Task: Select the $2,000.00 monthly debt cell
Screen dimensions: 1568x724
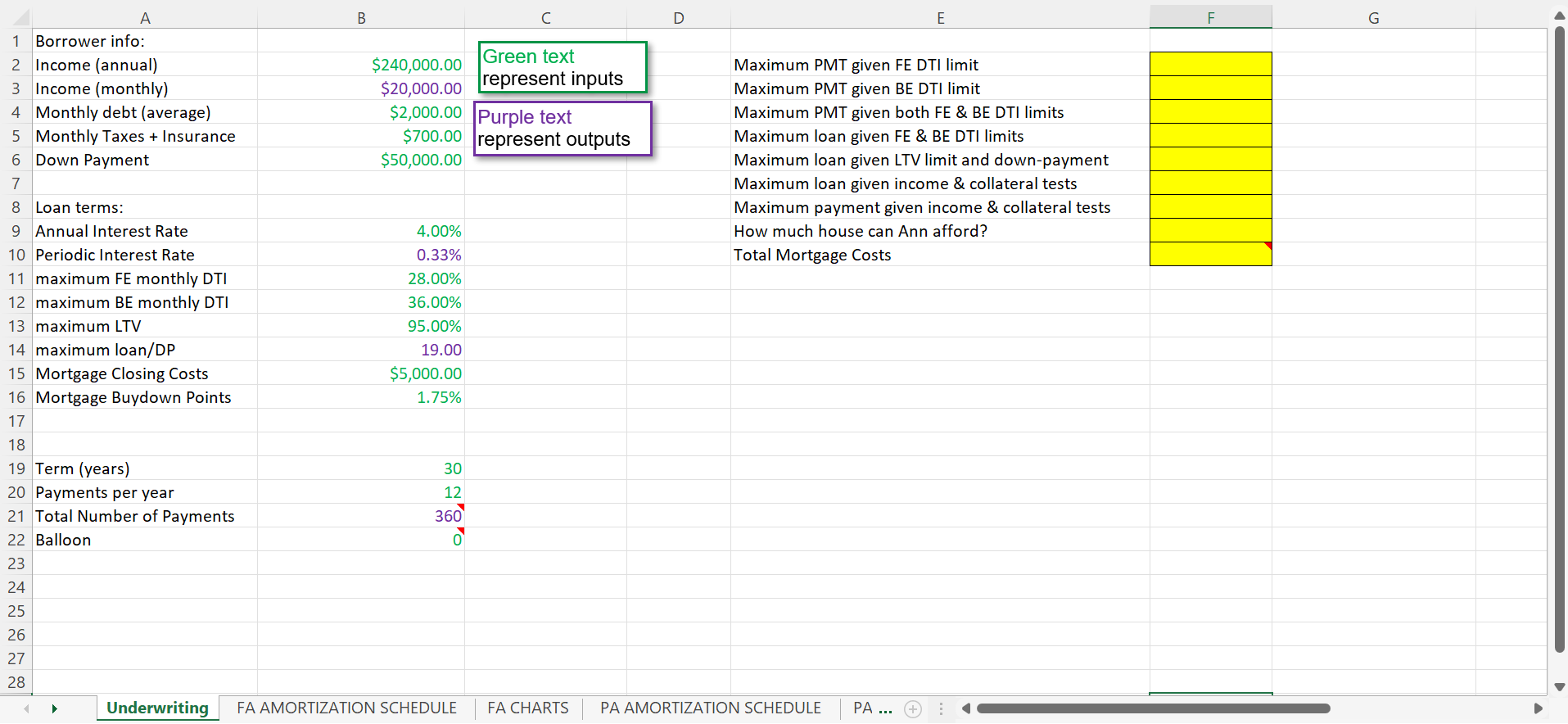Action: (361, 112)
